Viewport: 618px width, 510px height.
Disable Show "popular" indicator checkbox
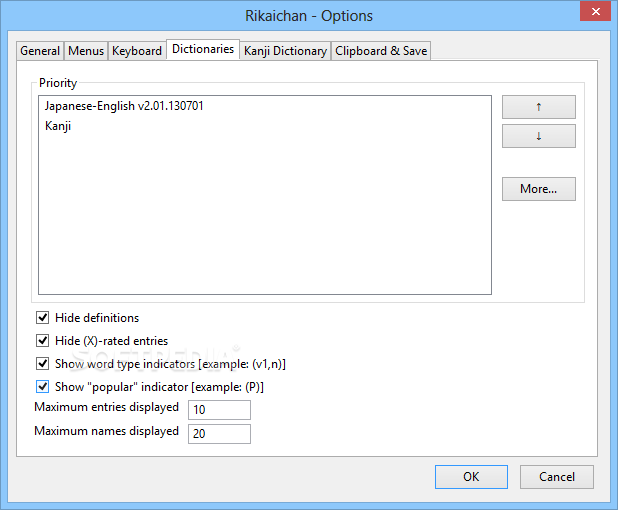coord(43,387)
